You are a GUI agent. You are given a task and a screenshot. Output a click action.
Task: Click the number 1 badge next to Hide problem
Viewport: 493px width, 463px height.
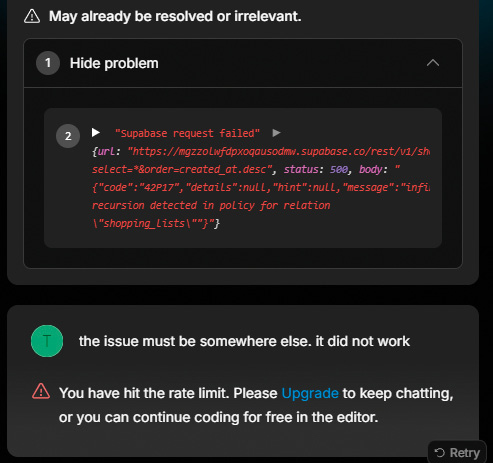(x=48, y=63)
